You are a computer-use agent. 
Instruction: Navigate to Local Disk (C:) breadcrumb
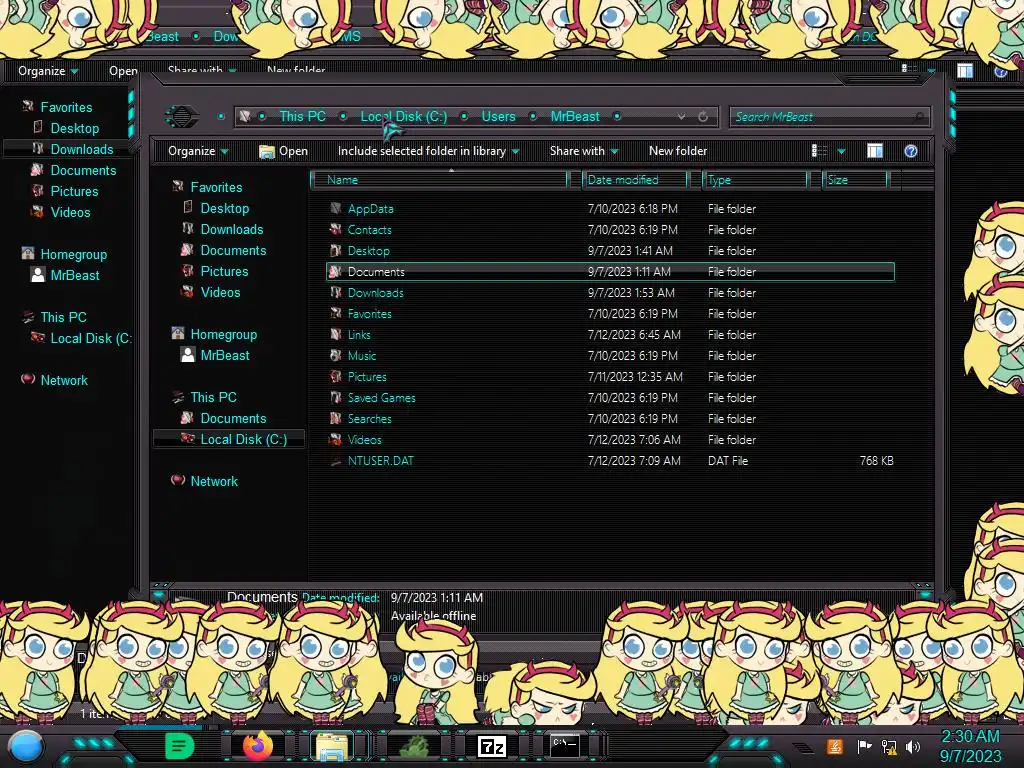404,116
